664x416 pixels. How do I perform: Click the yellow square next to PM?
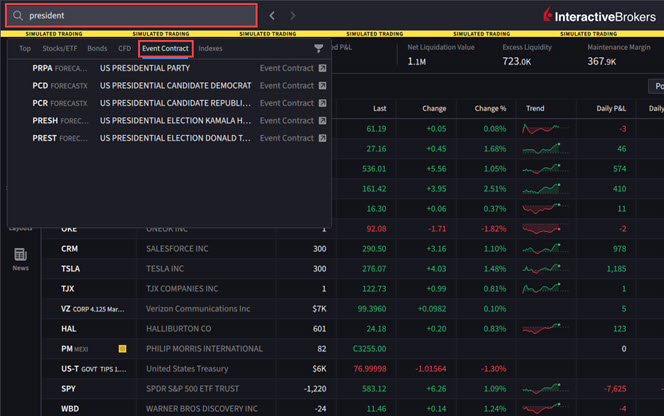click(x=122, y=349)
